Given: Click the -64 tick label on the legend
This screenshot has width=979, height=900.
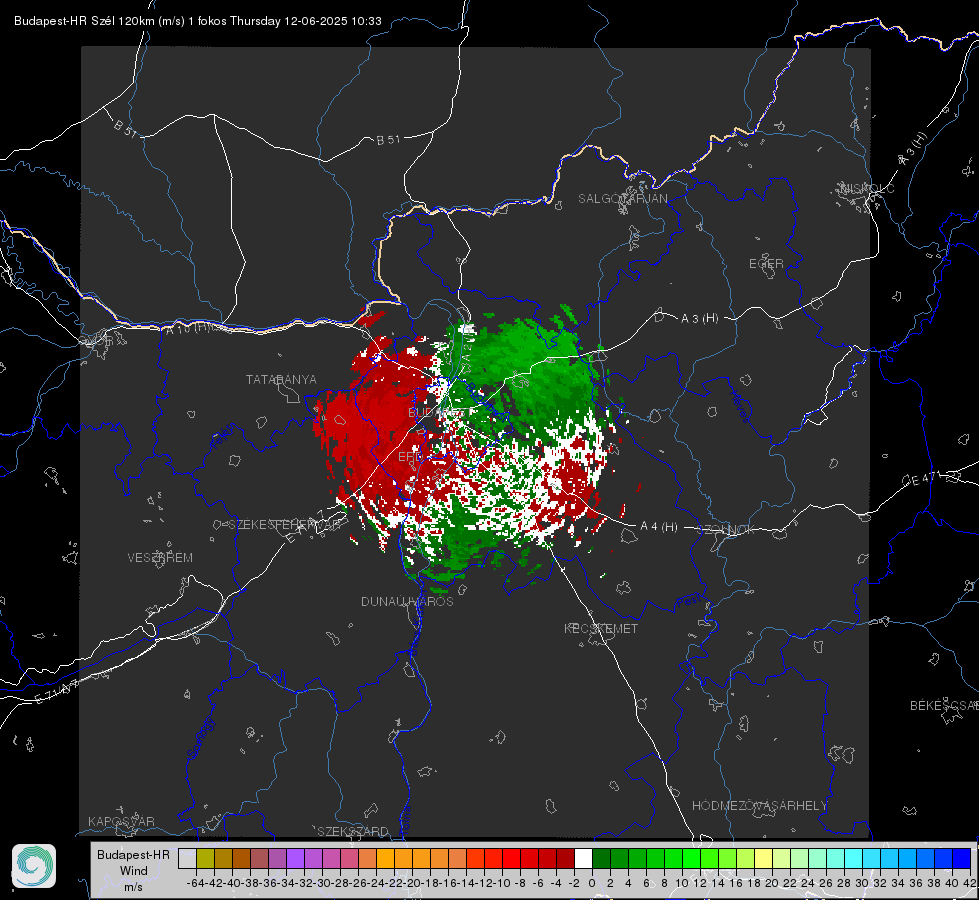Looking at the screenshot, I should (196, 883).
